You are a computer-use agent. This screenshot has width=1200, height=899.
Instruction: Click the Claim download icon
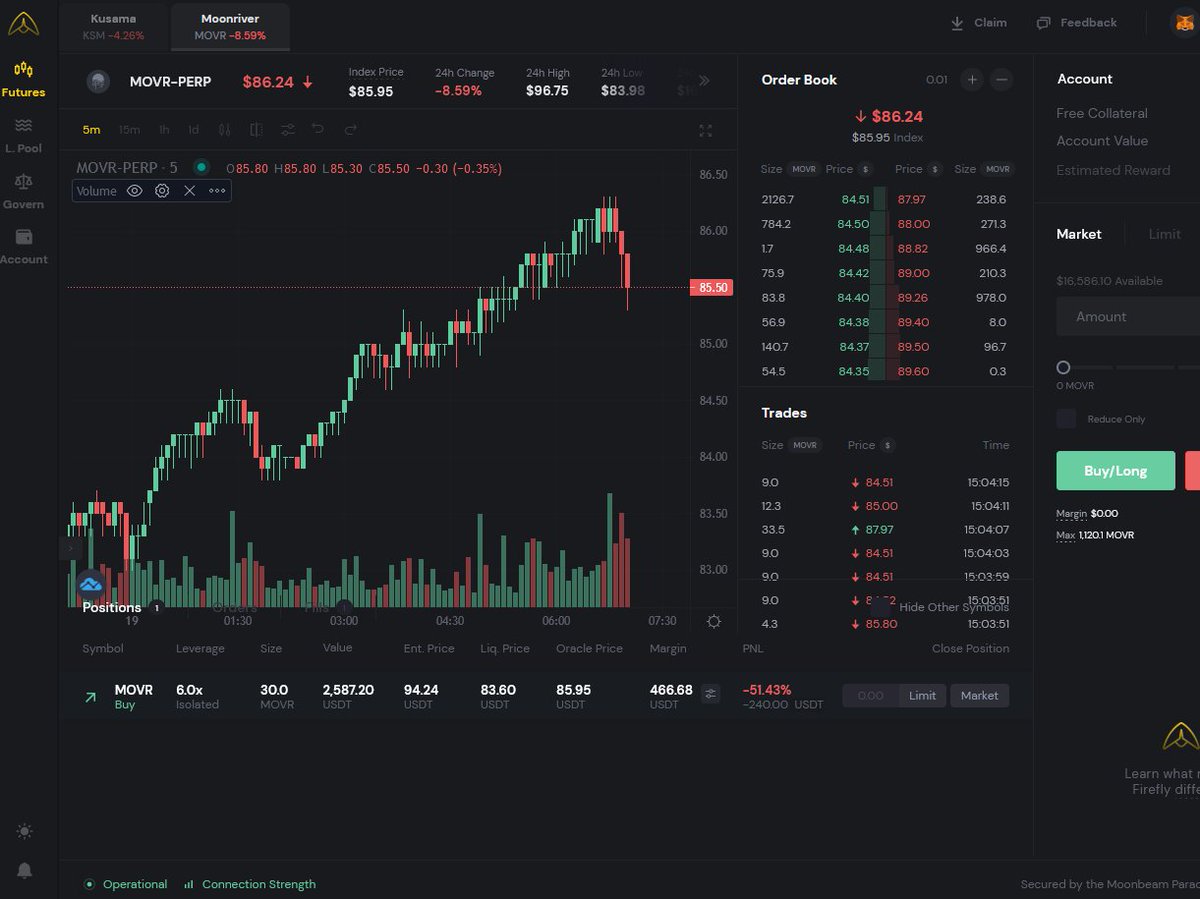pos(957,22)
